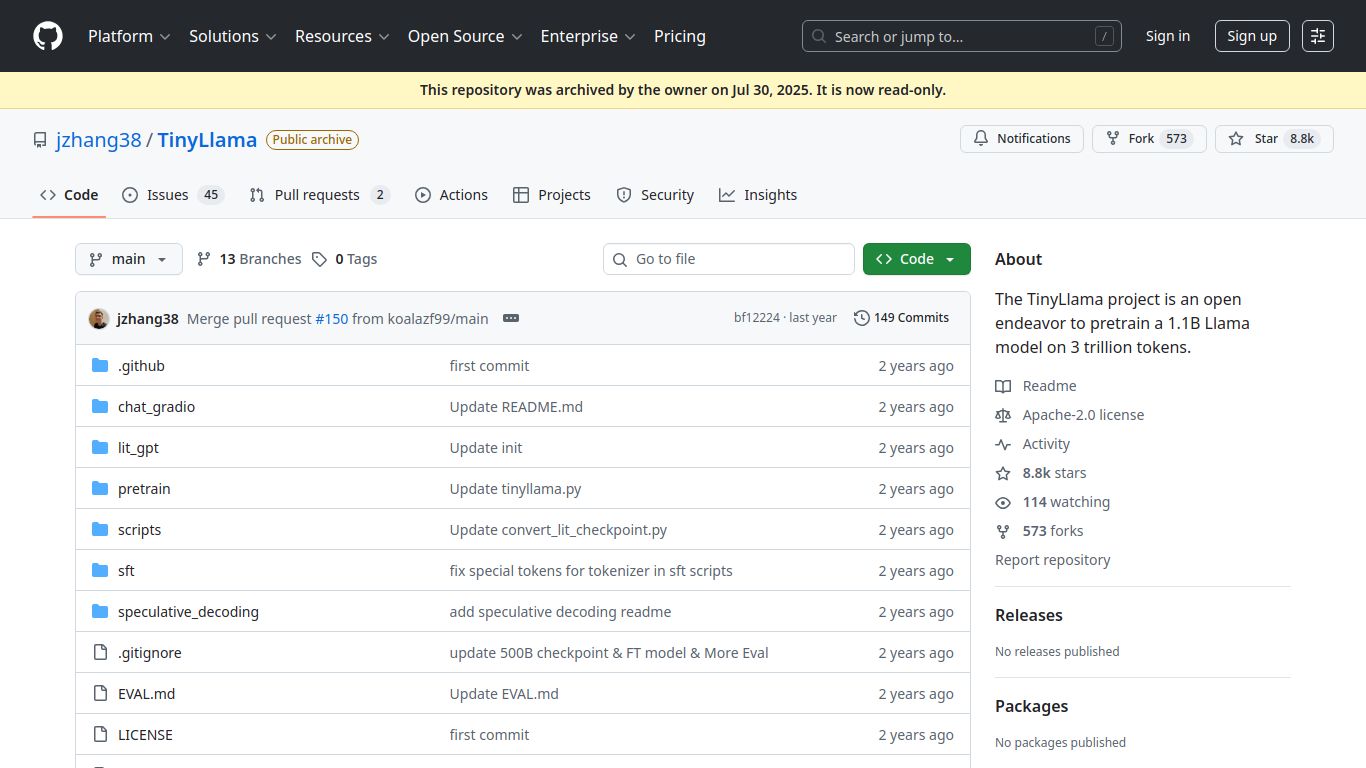Click the GitHub logo icon
Viewport: 1366px width, 768px height.
click(48, 36)
